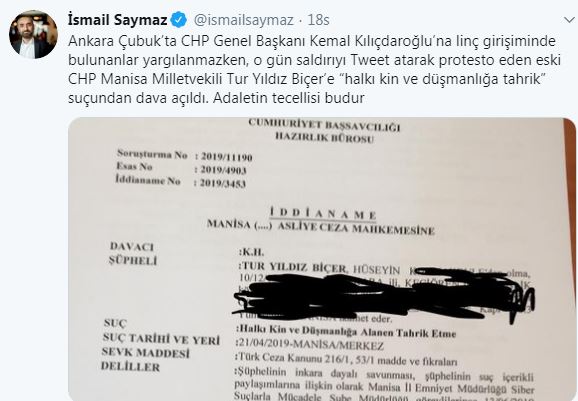Click the DELİLLER label in the document

[x=130, y=367]
